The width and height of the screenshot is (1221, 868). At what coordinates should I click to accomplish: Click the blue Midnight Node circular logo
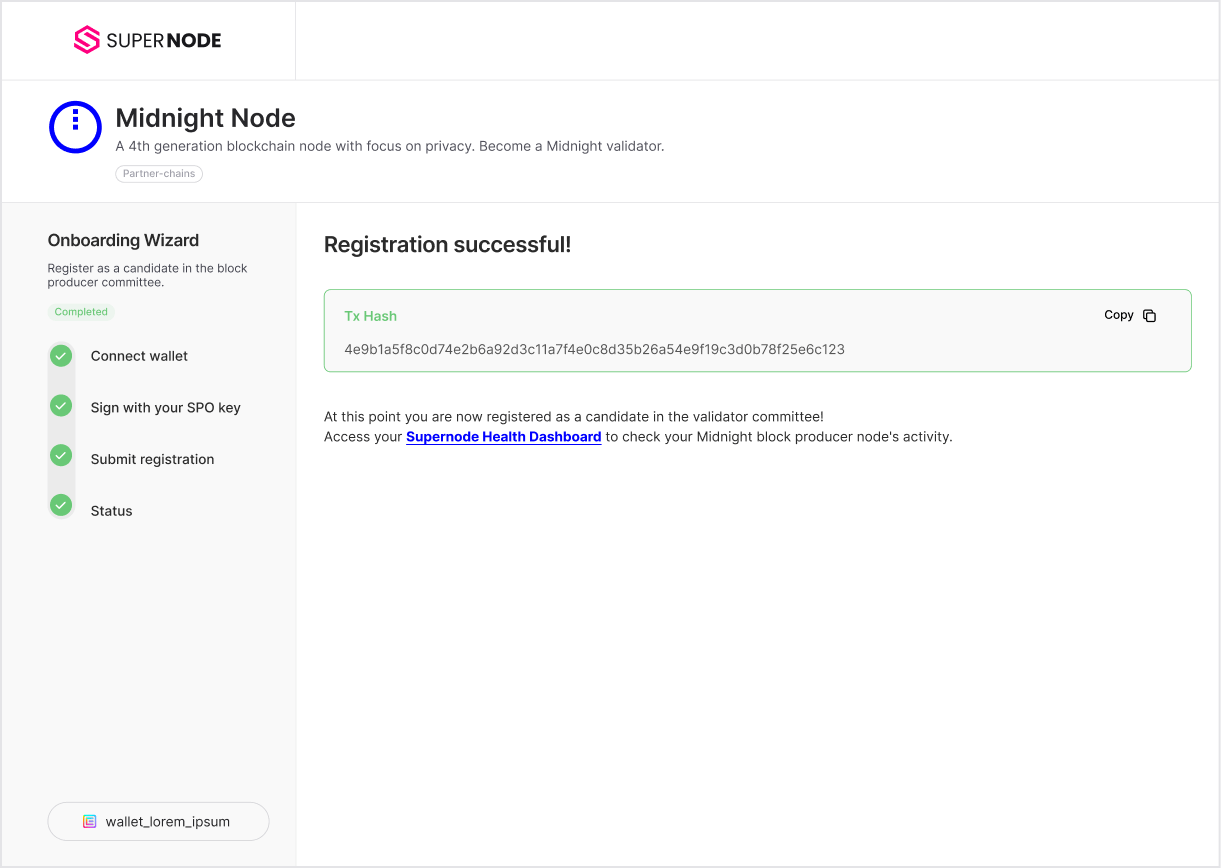pyautogui.click(x=75, y=127)
